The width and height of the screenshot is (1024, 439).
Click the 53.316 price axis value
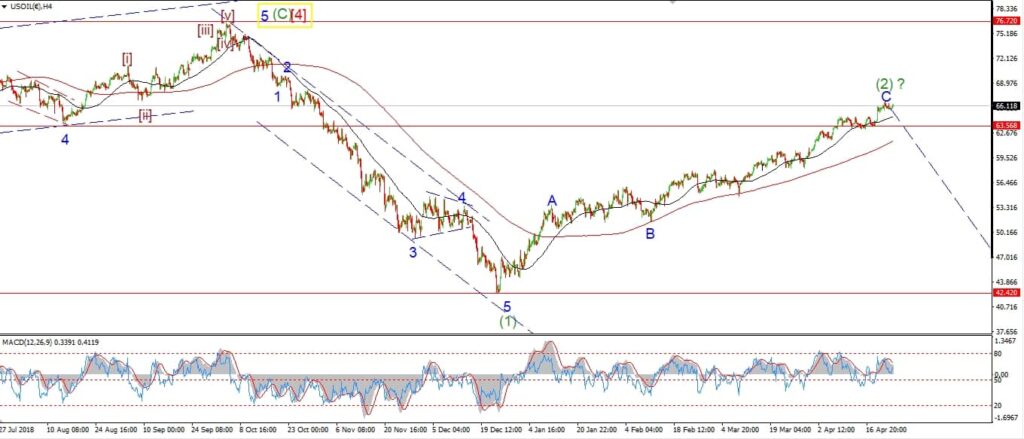point(1006,207)
